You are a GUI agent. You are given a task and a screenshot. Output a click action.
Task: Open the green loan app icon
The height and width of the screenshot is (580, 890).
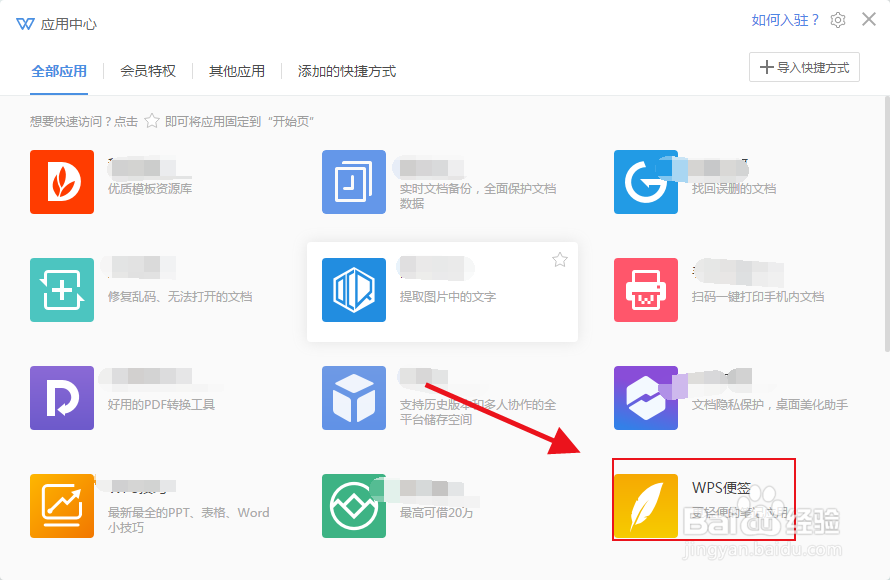[354, 506]
